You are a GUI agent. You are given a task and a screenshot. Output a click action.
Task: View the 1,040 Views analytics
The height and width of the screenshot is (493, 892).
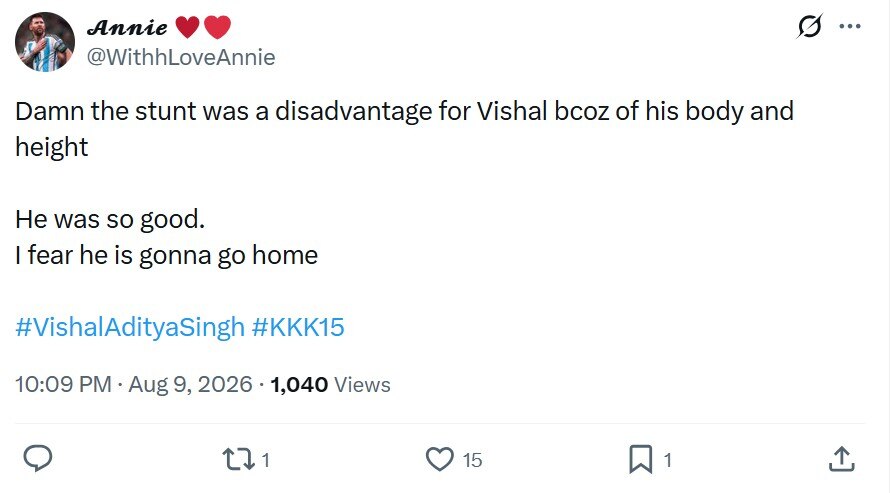331,385
